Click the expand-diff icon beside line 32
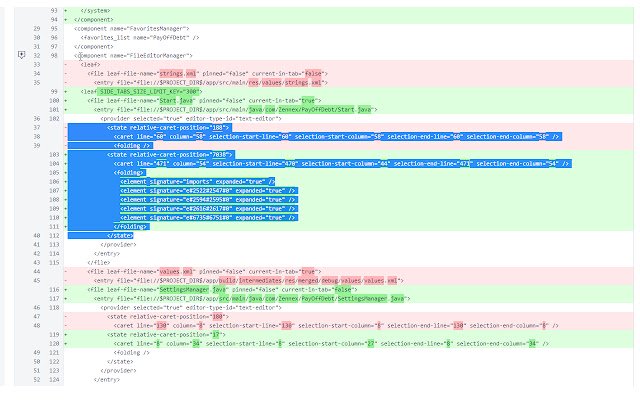 tap(22, 55)
